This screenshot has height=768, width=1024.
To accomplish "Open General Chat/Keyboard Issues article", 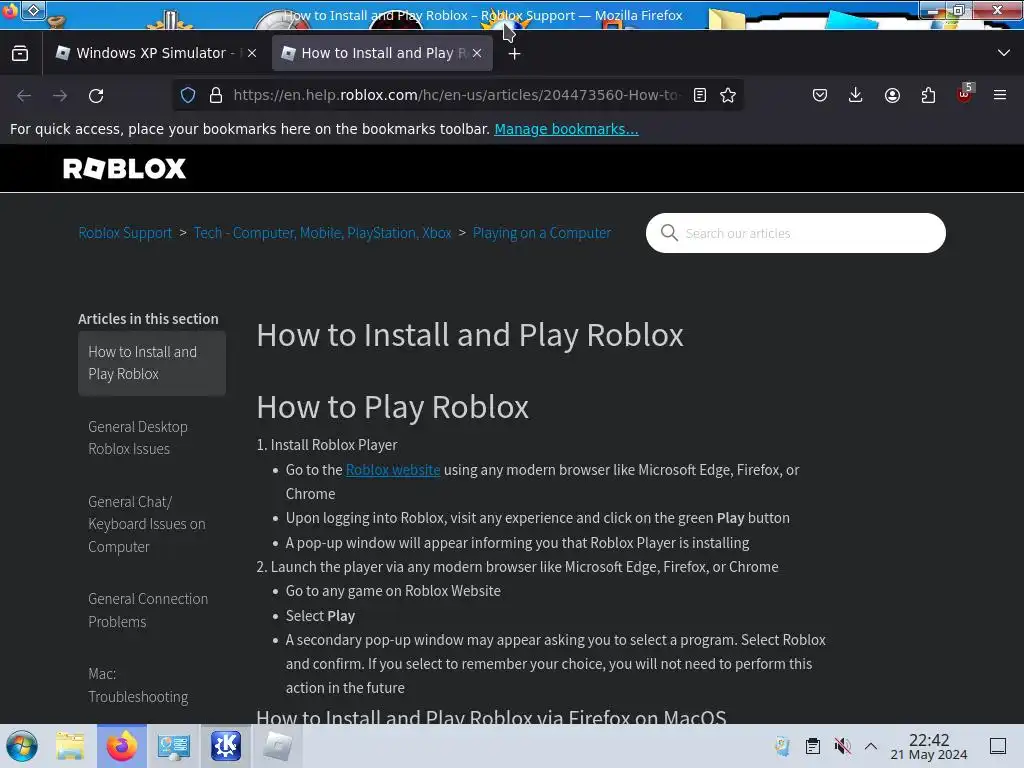I will pos(147,524).
